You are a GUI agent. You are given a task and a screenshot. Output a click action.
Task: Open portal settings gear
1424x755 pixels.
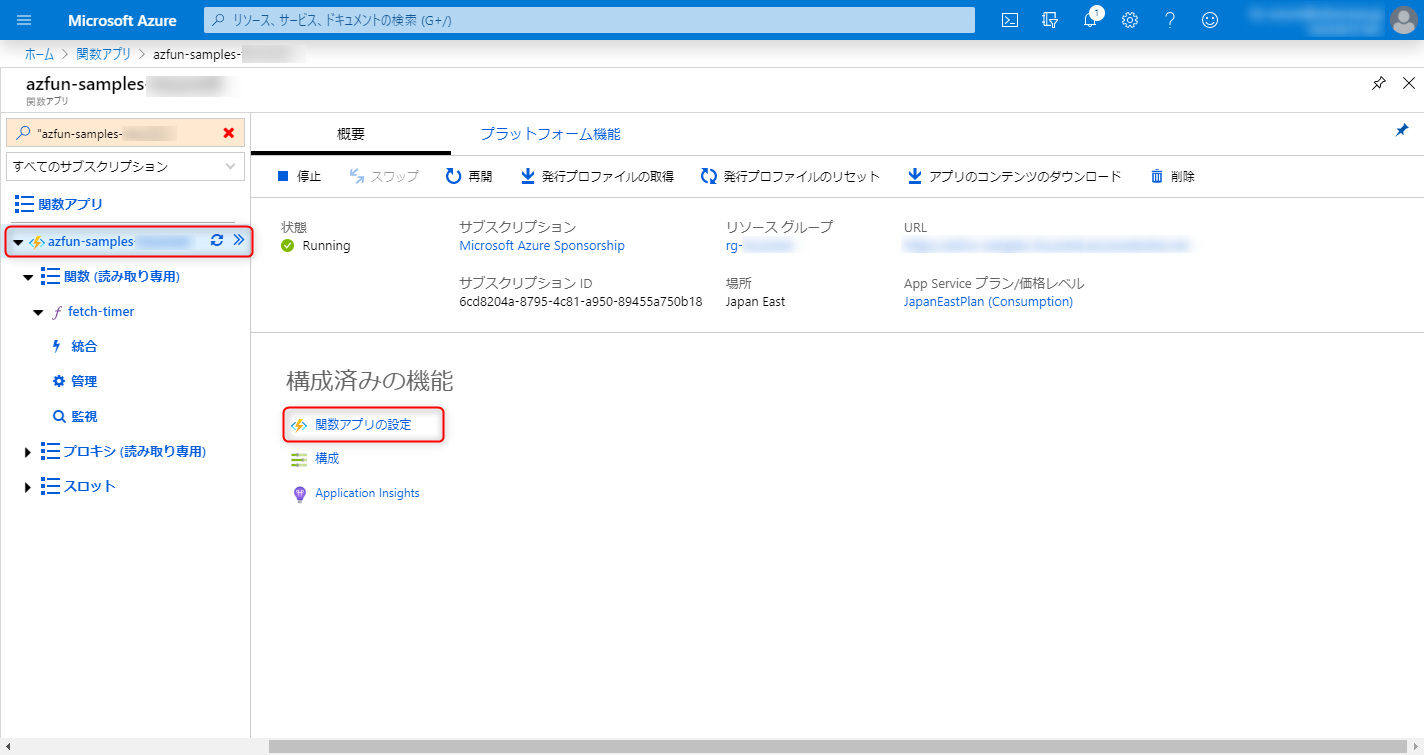point(1130,20)
